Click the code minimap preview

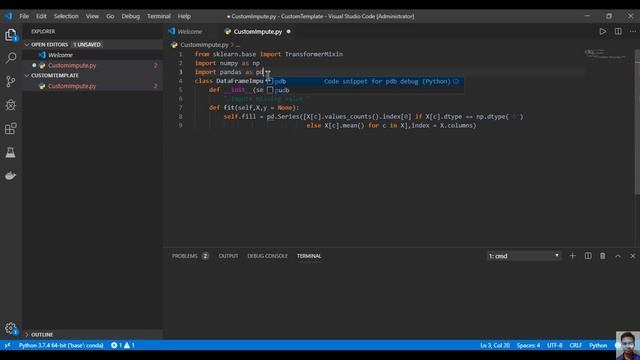point(605,53)
